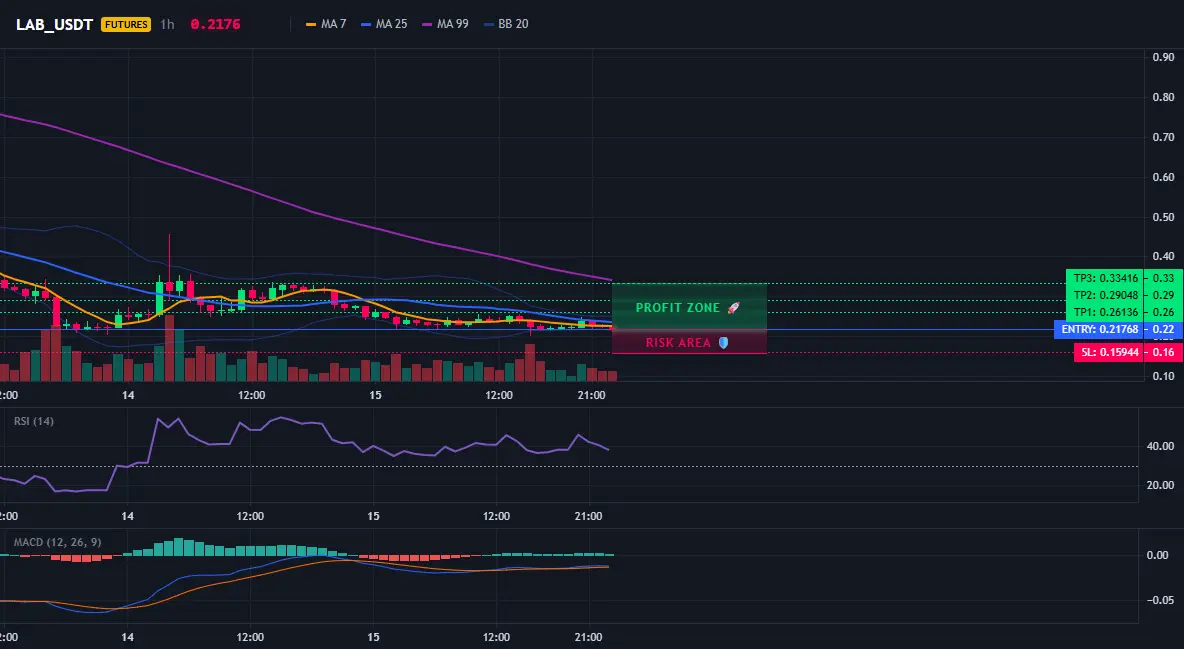This screenshot has width=1184, height=649.
Task: Click the rocket icon in Profit Zone
Action: [733, 308]
